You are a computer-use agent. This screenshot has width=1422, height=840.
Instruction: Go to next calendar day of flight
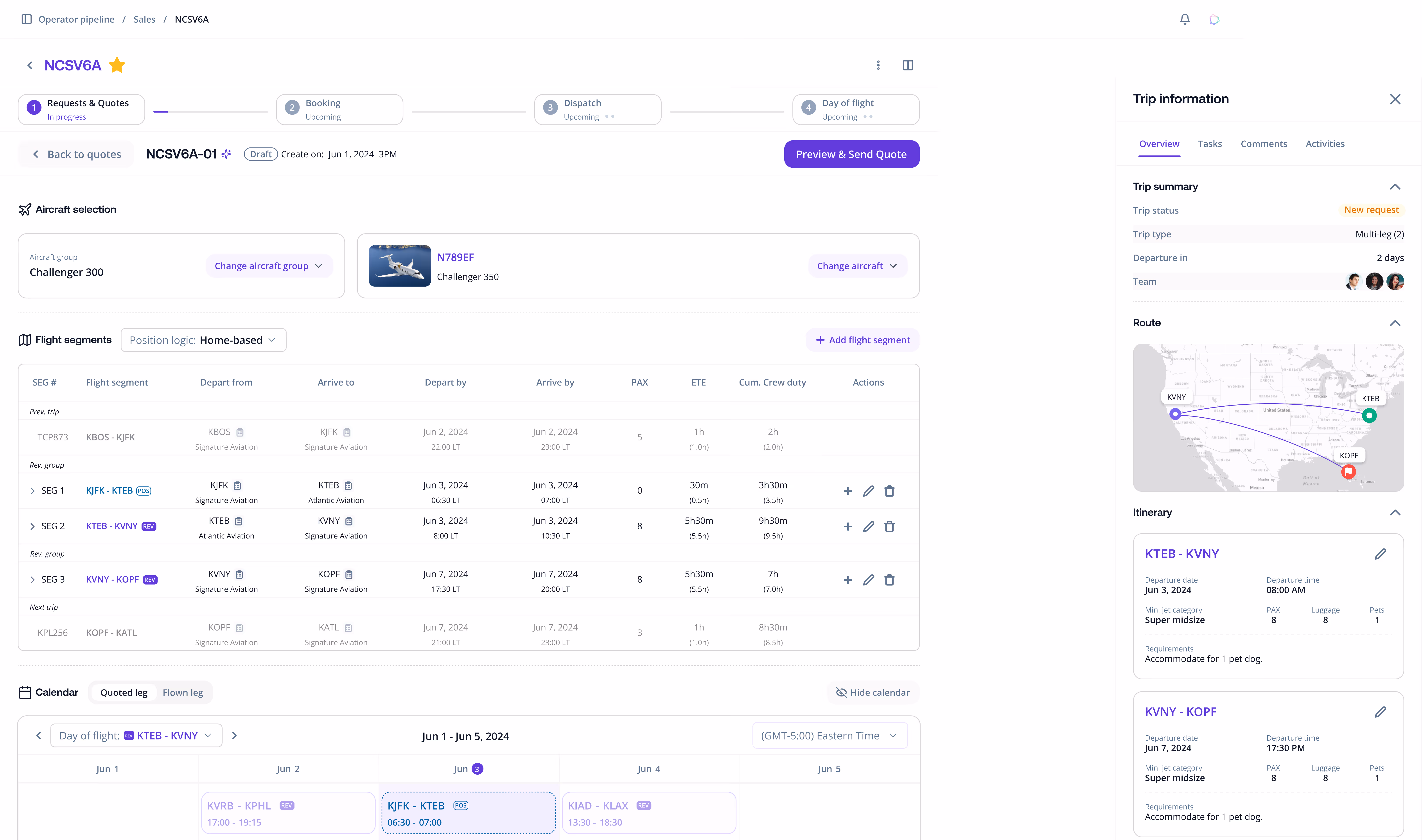click(x=234, y=735)
